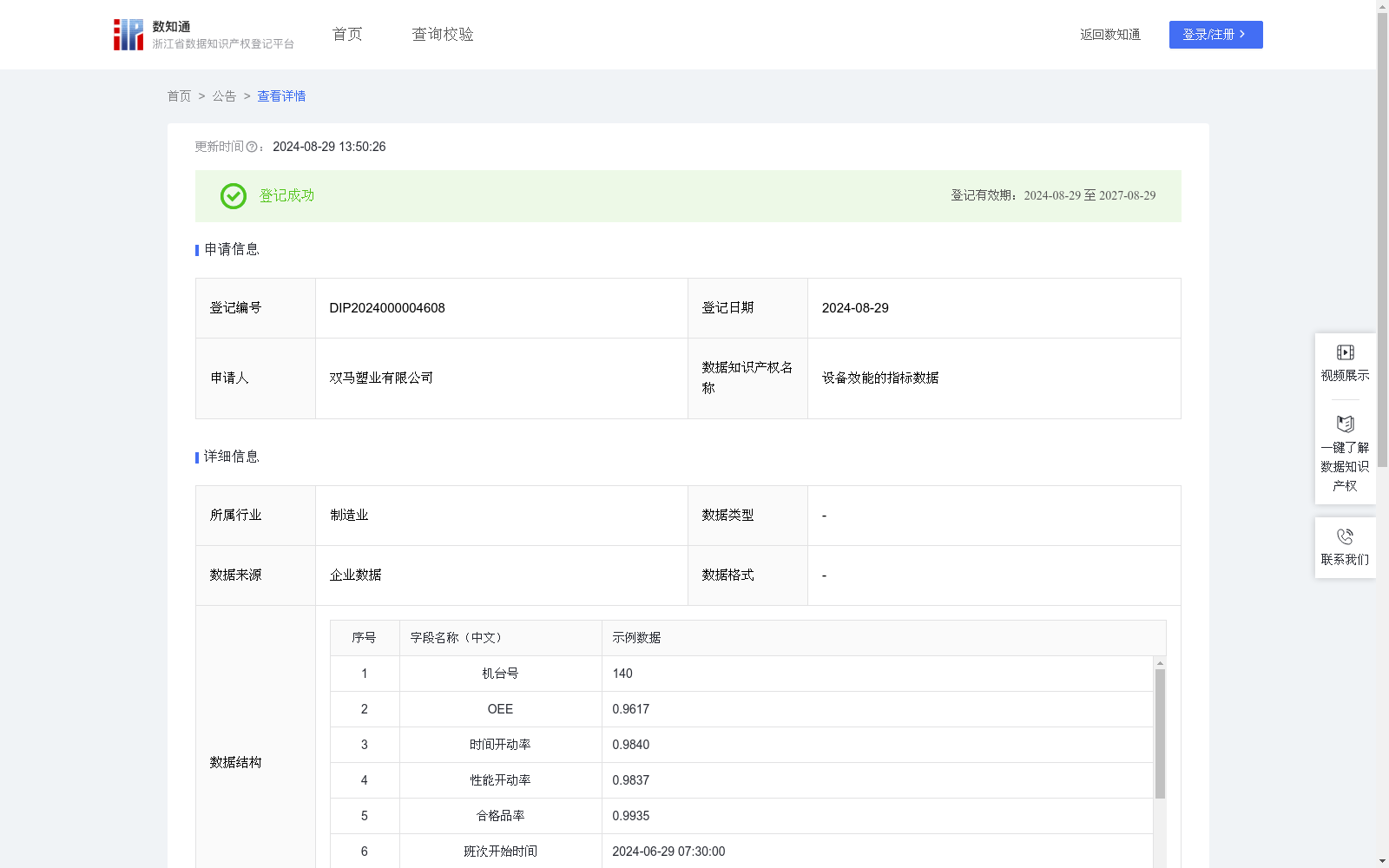This screenshot has width=1389, height=868.
Task: Click the 数知通 logo icon
Action: click(x=128, y=35)
